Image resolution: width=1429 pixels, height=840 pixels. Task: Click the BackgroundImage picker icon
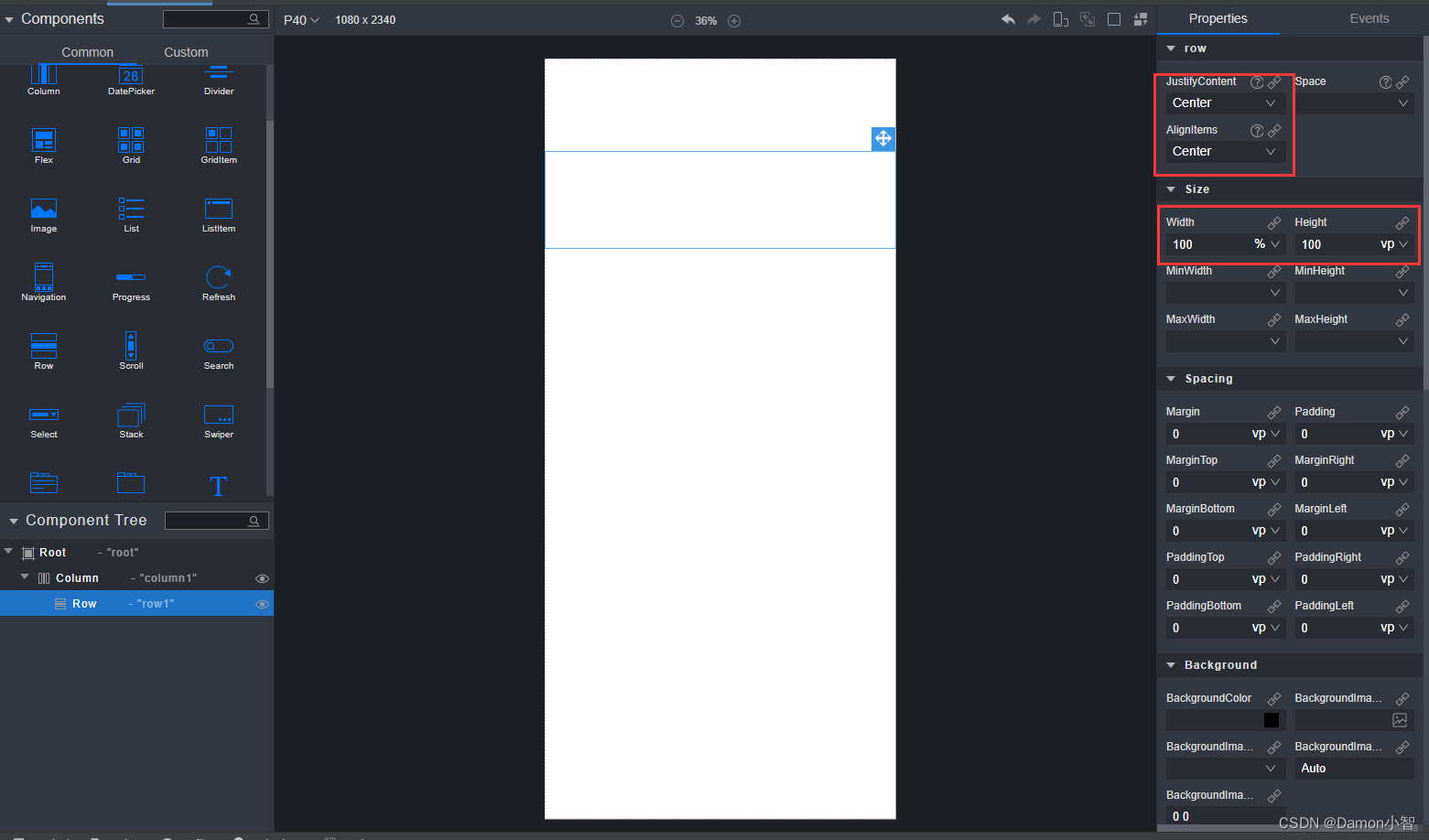pos(1400,720)
